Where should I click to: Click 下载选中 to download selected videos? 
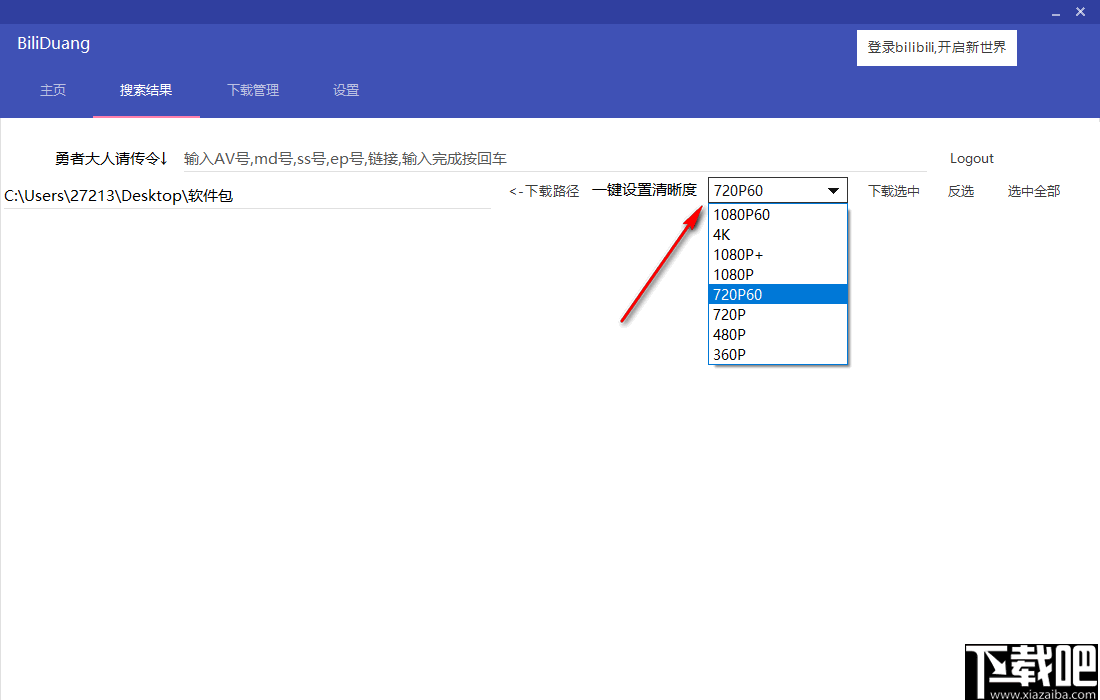coord(893,190)
